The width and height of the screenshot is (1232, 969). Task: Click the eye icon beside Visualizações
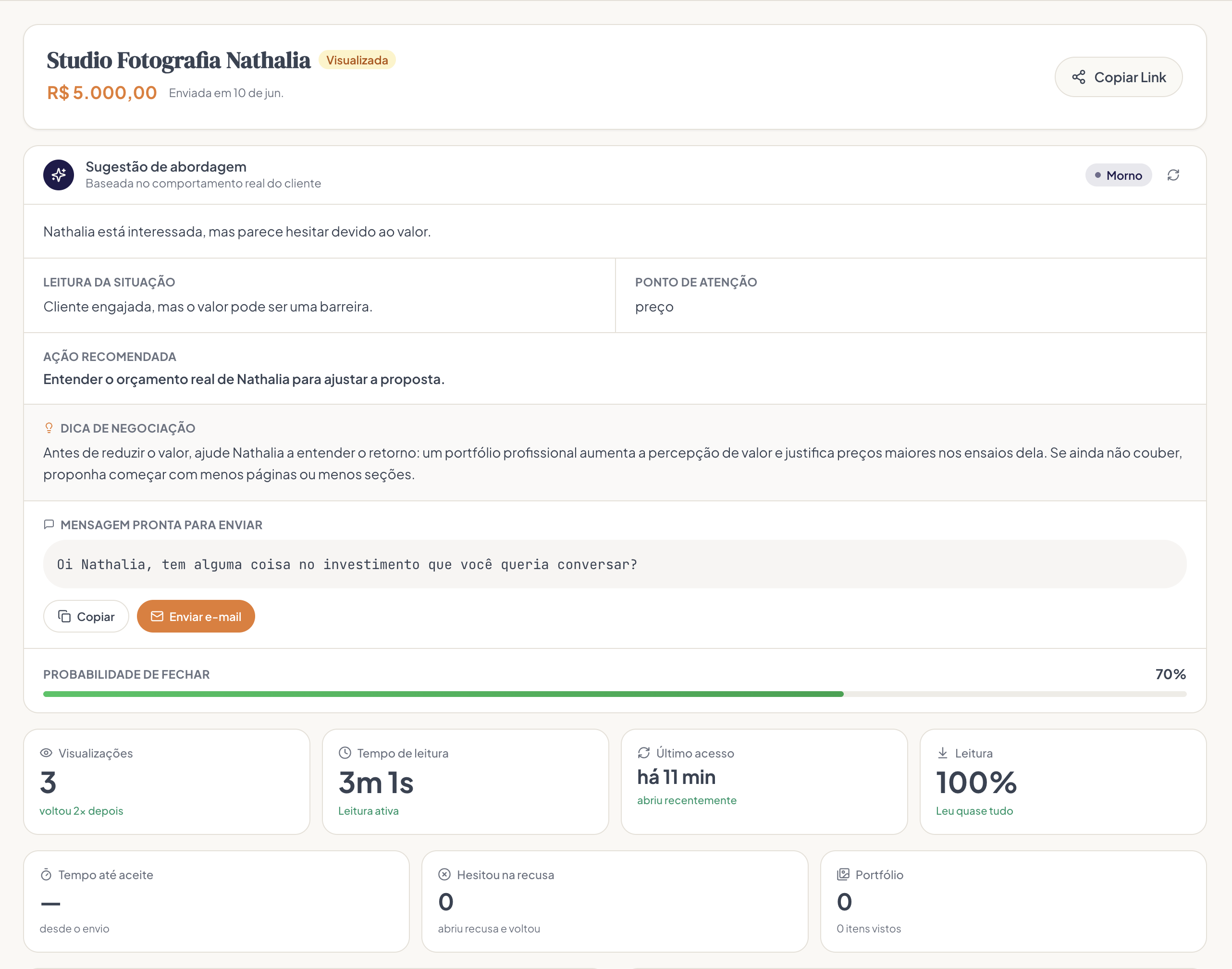tap(46, 753)
